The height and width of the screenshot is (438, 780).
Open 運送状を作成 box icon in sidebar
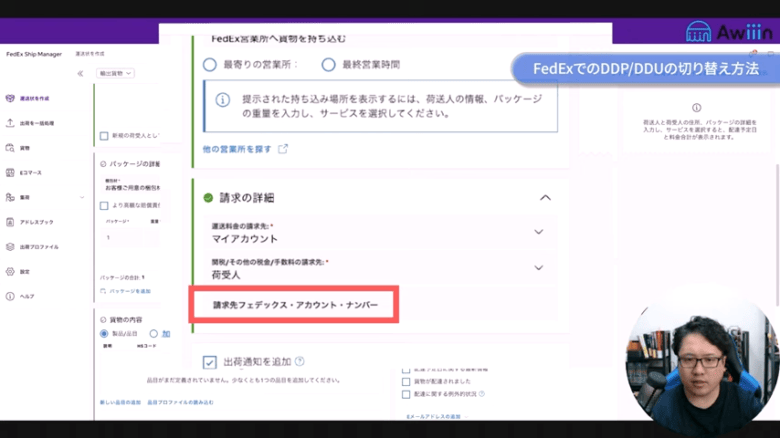pyautogui.click(x=10, y=98)
